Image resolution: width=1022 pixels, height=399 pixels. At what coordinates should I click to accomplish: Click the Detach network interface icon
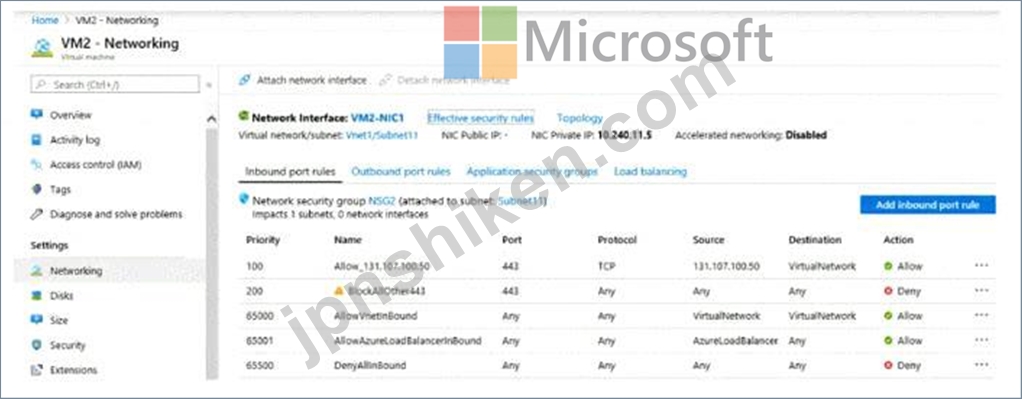click(385, 80)
